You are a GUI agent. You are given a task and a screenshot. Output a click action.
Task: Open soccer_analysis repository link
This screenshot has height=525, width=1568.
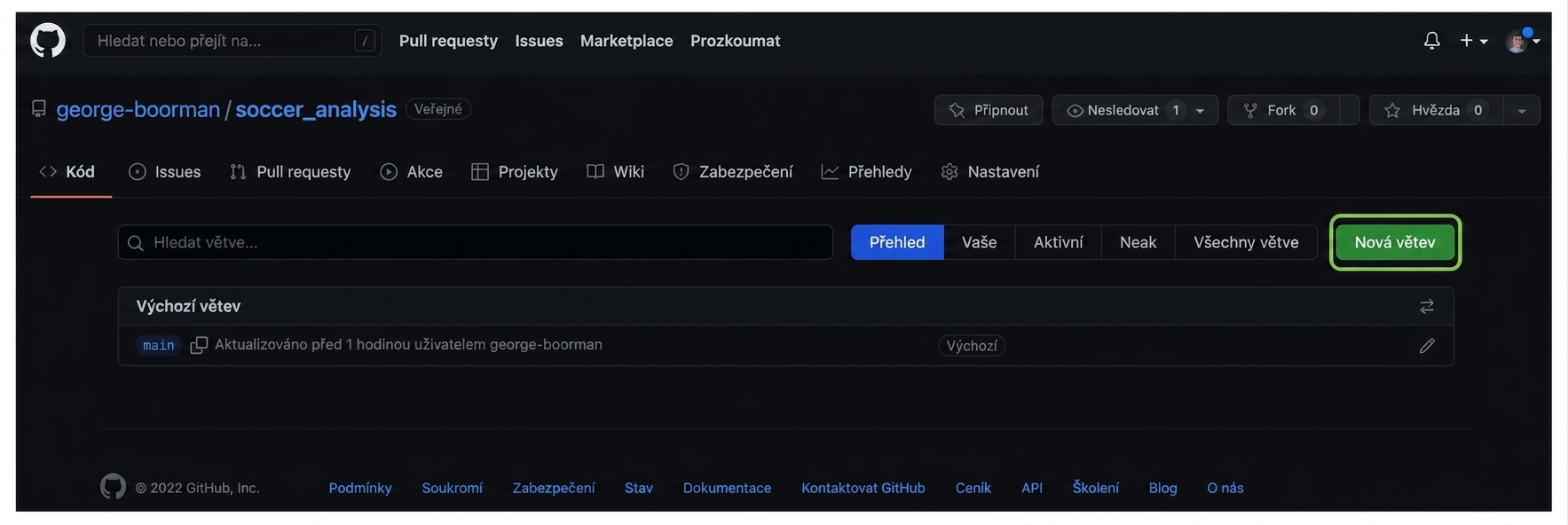pos(315,109)
